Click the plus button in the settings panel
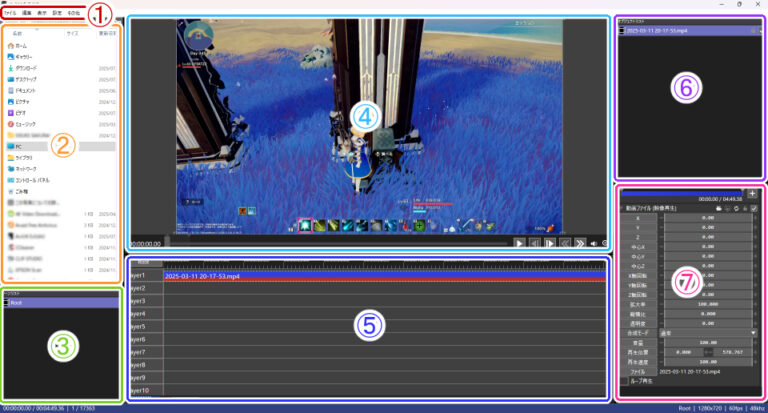The image size is (768, 413). coord(753,192)
